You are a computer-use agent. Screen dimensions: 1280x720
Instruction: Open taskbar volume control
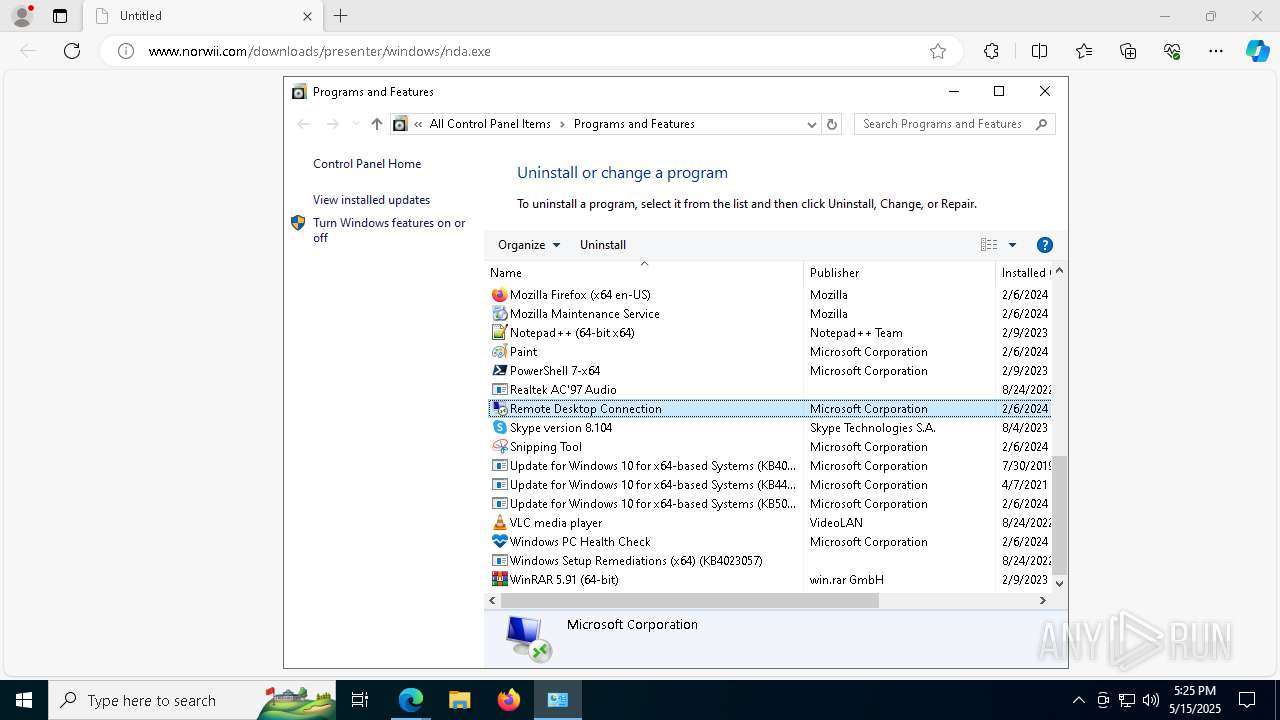pyautogui.click(x=1150, y=700)
